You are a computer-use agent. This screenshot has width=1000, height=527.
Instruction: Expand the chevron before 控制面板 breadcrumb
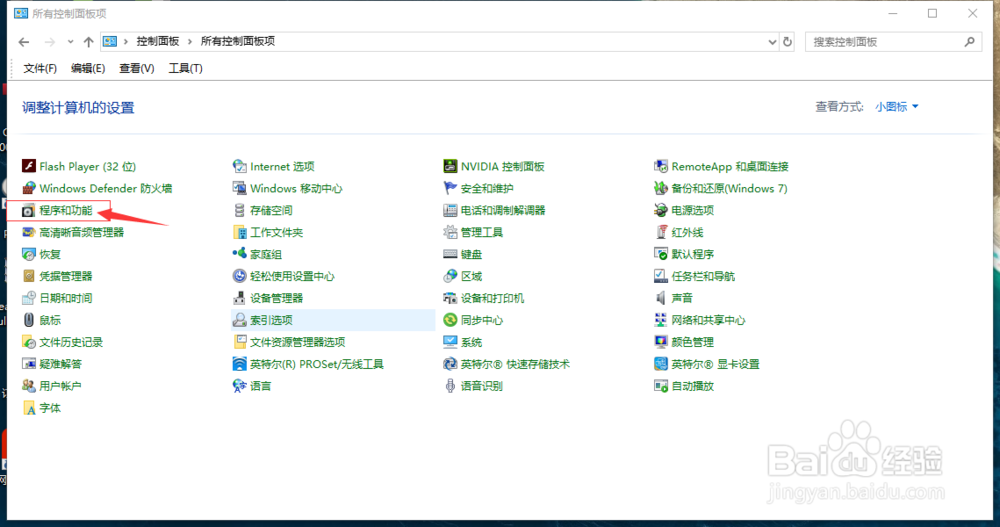pos(126,41)
